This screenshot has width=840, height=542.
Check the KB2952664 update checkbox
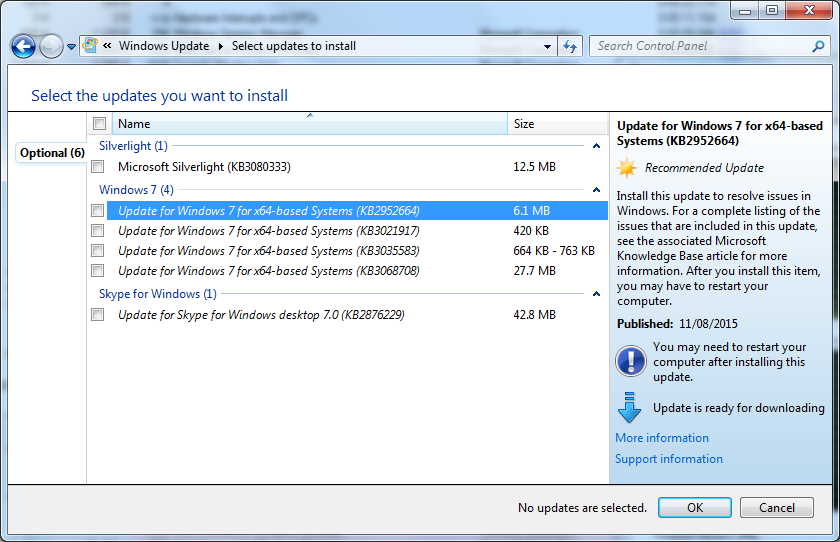98,211
